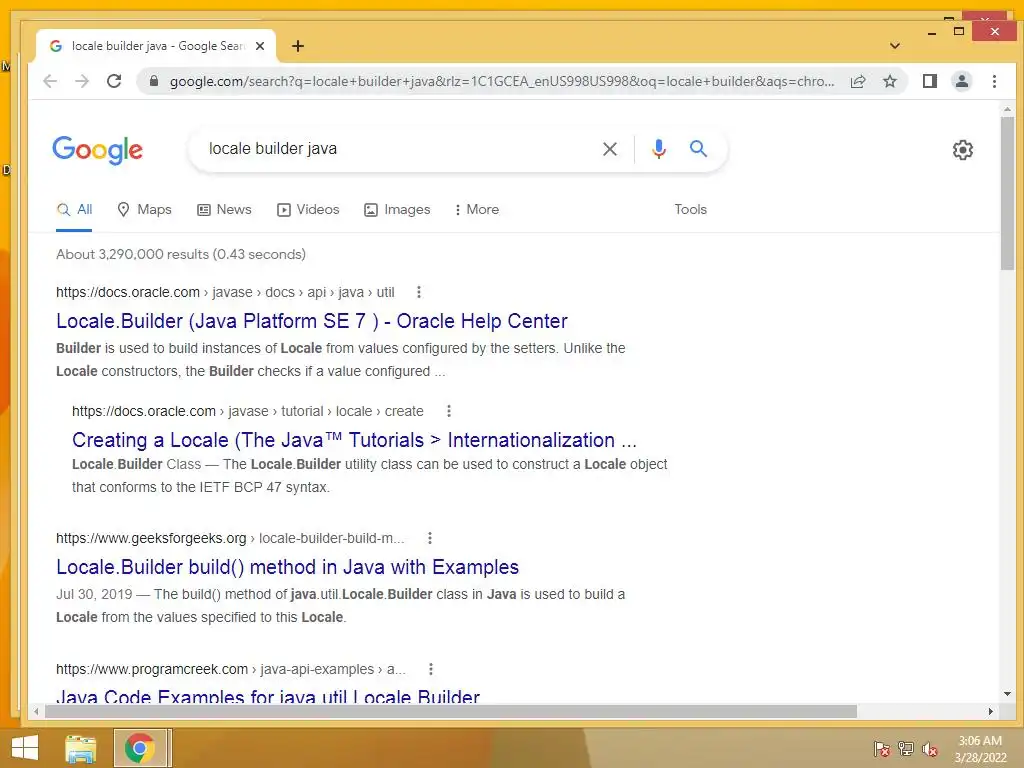Open options for programcreek result
1024x768 pixels.
click(430, 669)
